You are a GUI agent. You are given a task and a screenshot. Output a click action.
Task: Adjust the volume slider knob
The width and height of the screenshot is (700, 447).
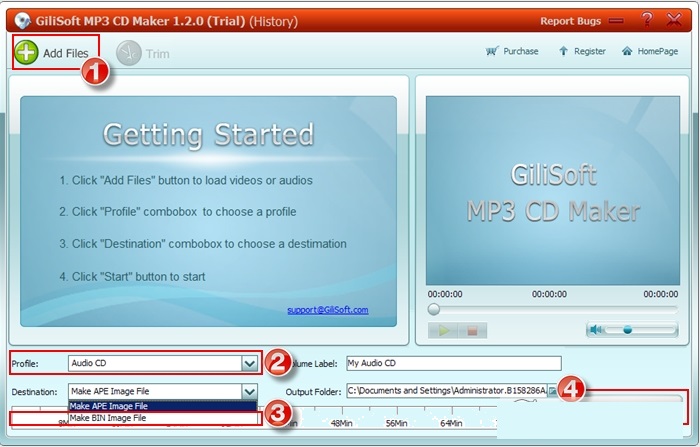point(627,330)
